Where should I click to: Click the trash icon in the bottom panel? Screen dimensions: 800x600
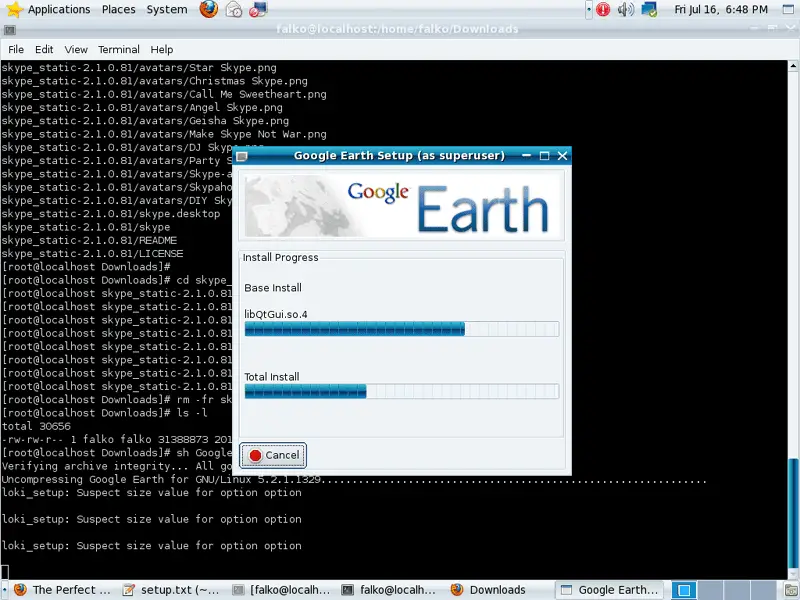[791, 590]
